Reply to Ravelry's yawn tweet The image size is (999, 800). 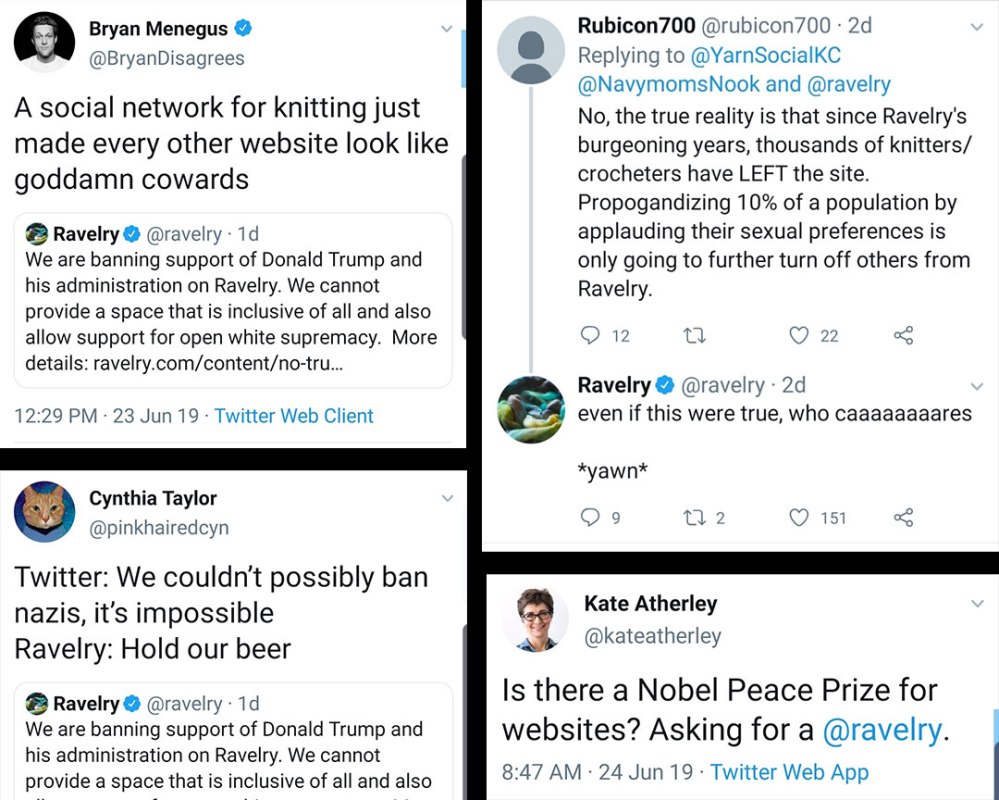[x=591, y=517]
